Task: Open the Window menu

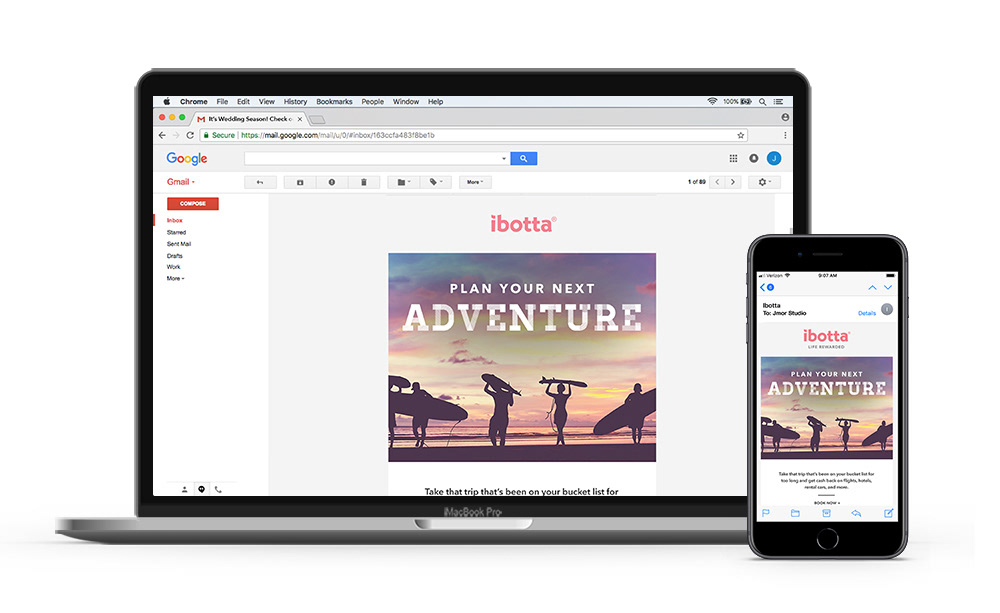Action: 406,102
